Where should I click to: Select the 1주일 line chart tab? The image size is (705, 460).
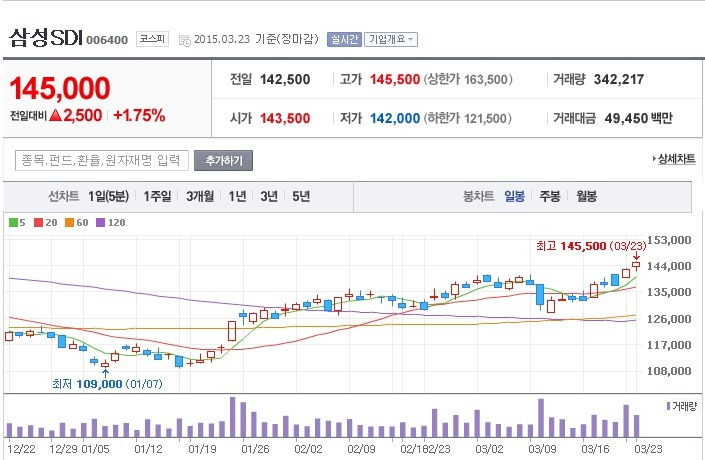click(157, 197)
